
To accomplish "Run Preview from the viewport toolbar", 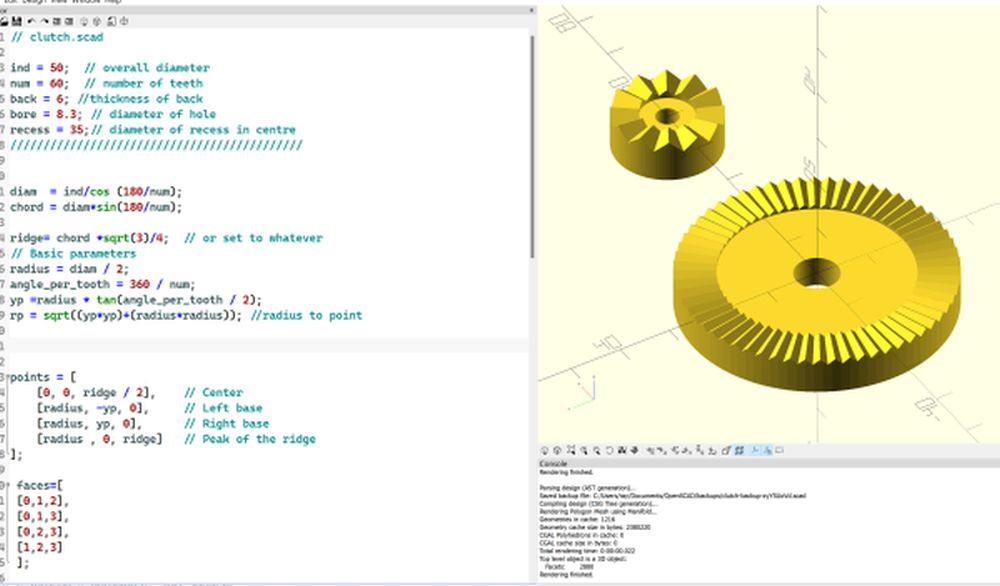I will (x=545, y=451).
